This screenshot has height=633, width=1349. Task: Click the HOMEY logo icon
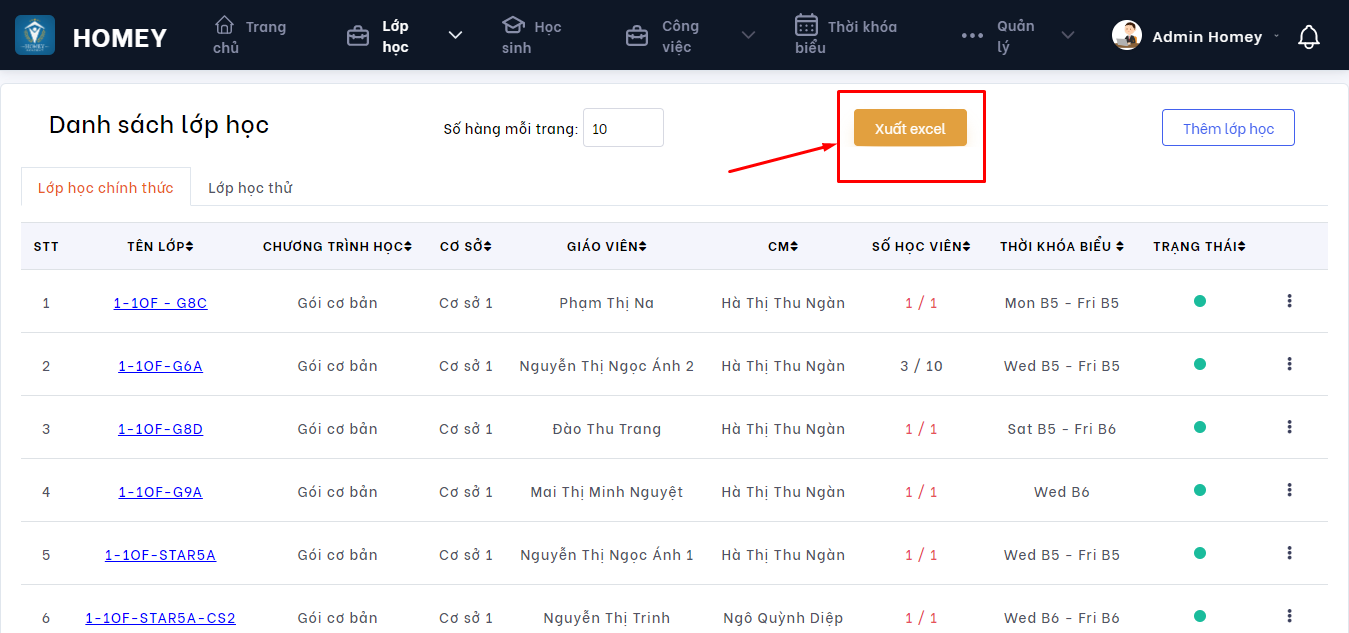35,36
